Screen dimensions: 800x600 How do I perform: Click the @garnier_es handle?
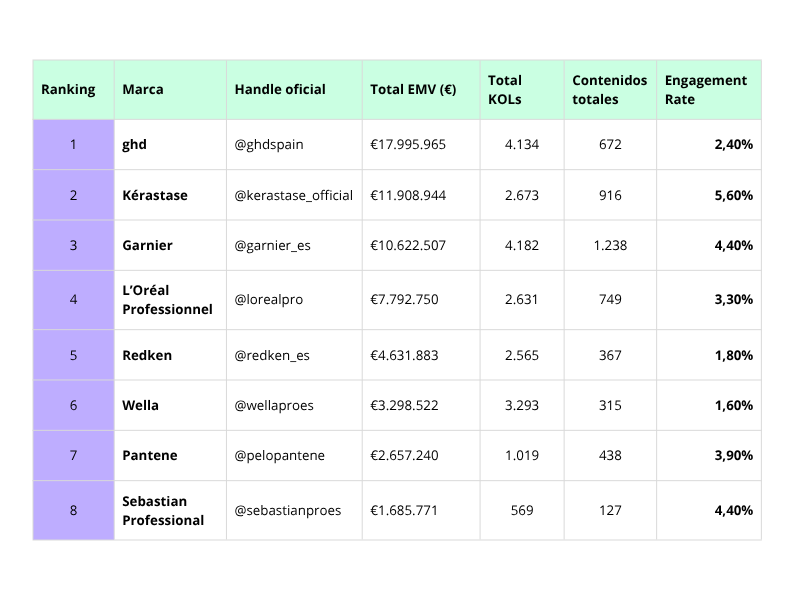point(273,246)
